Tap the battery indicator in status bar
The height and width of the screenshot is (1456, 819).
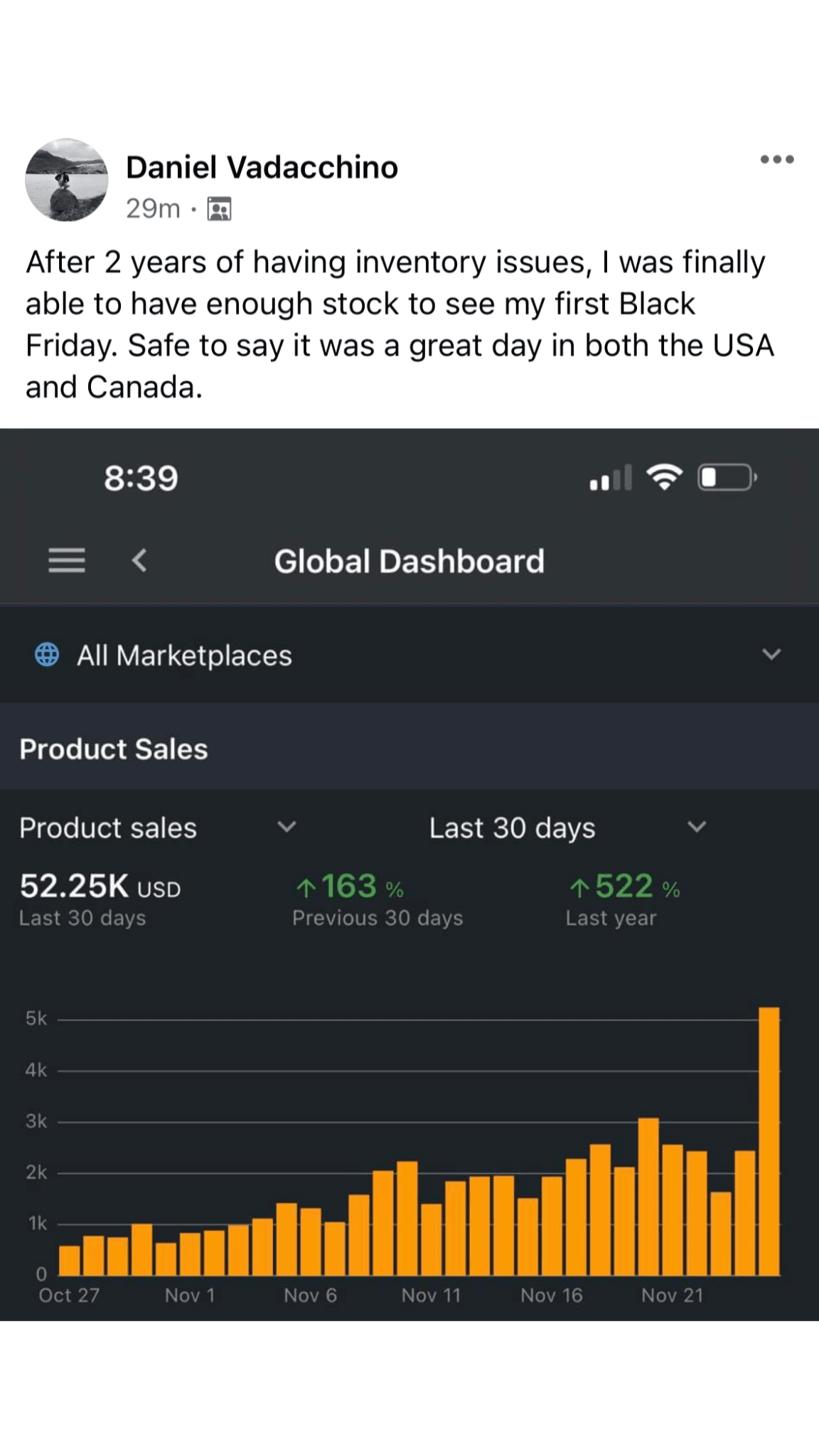tap(727, 477)
